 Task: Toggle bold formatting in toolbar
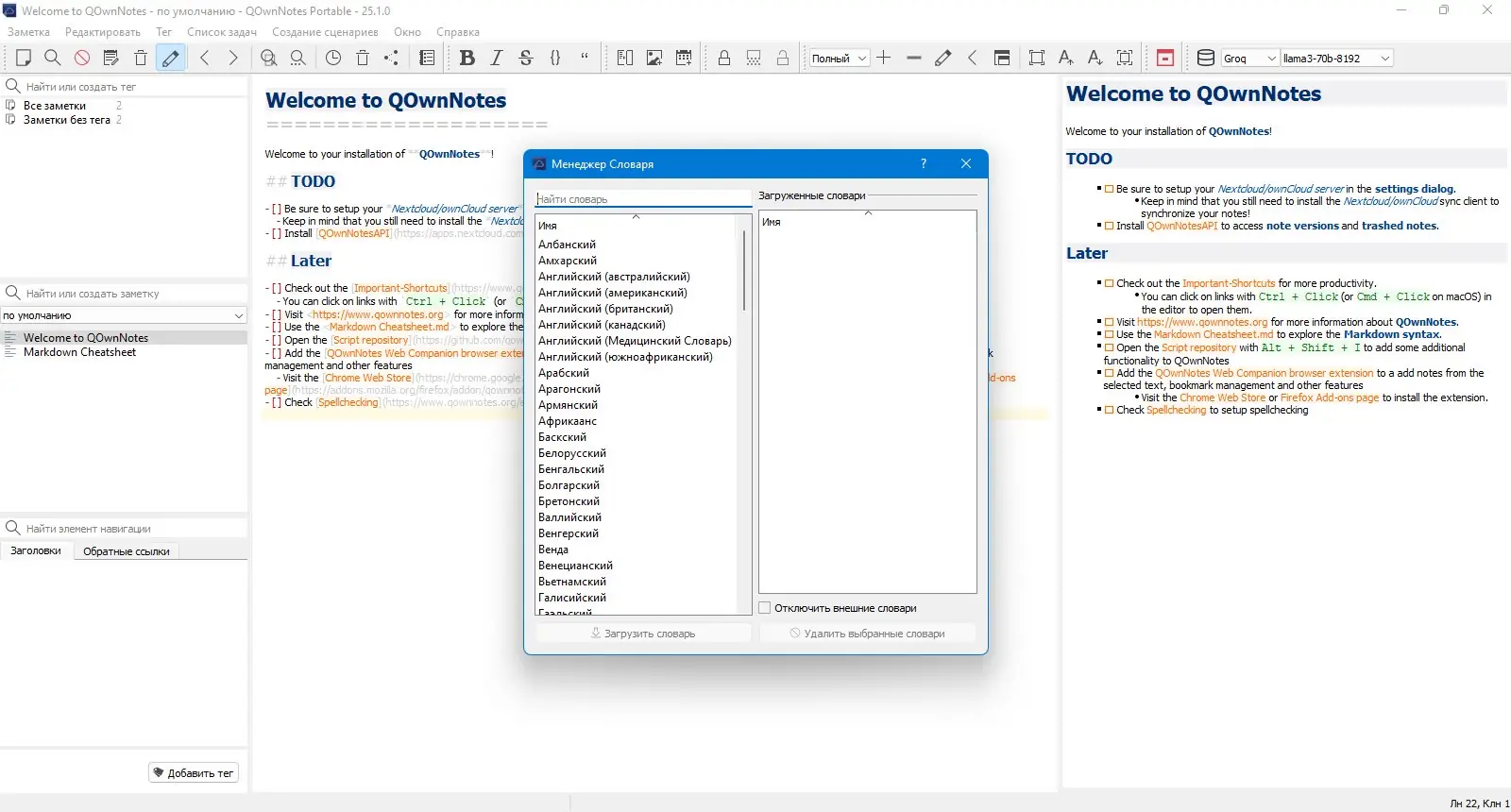pyautogui.click(x=467, y=58)
